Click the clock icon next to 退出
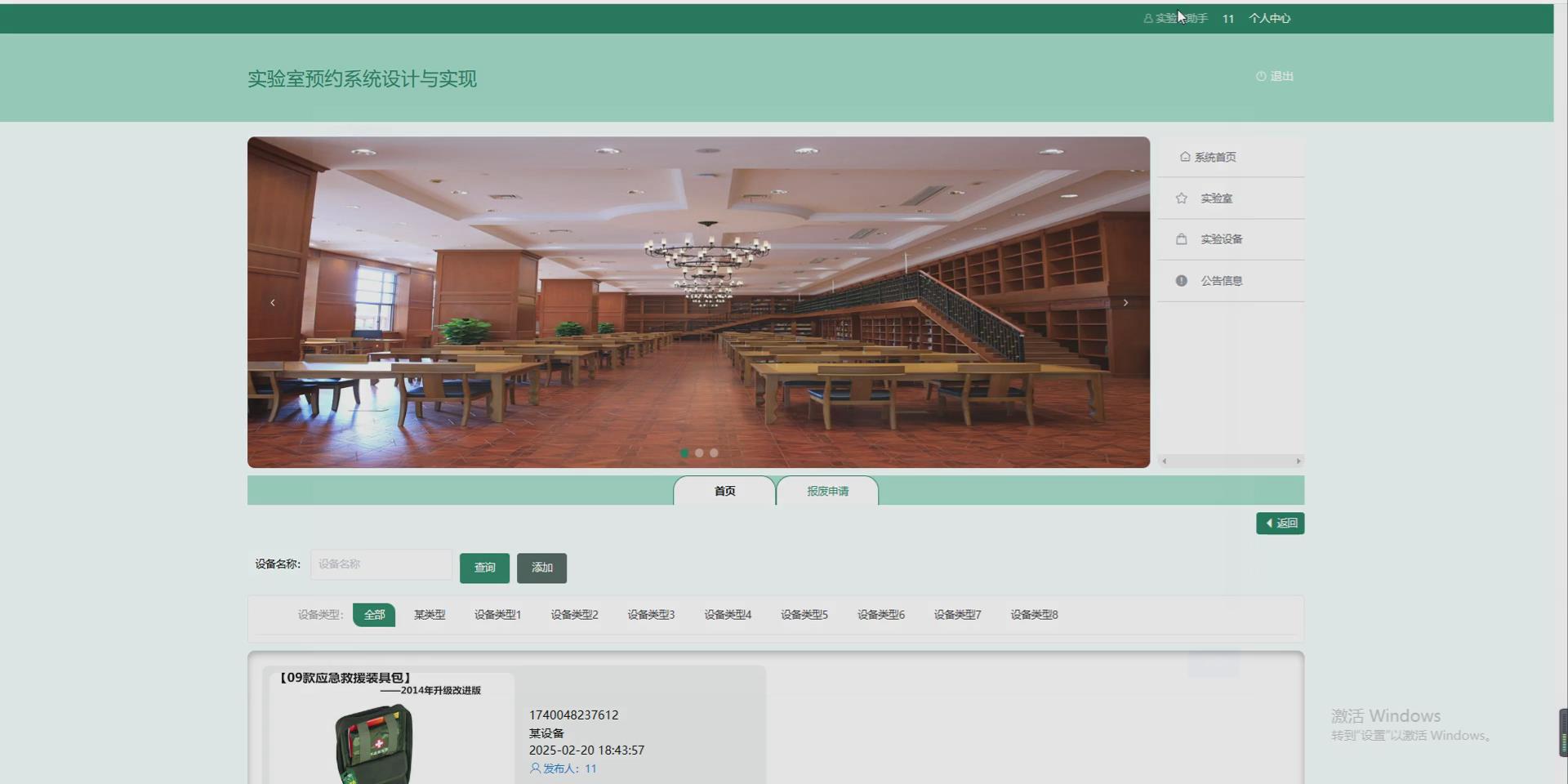This screenshot has width=1568, height=784. tap(1261, 76)
